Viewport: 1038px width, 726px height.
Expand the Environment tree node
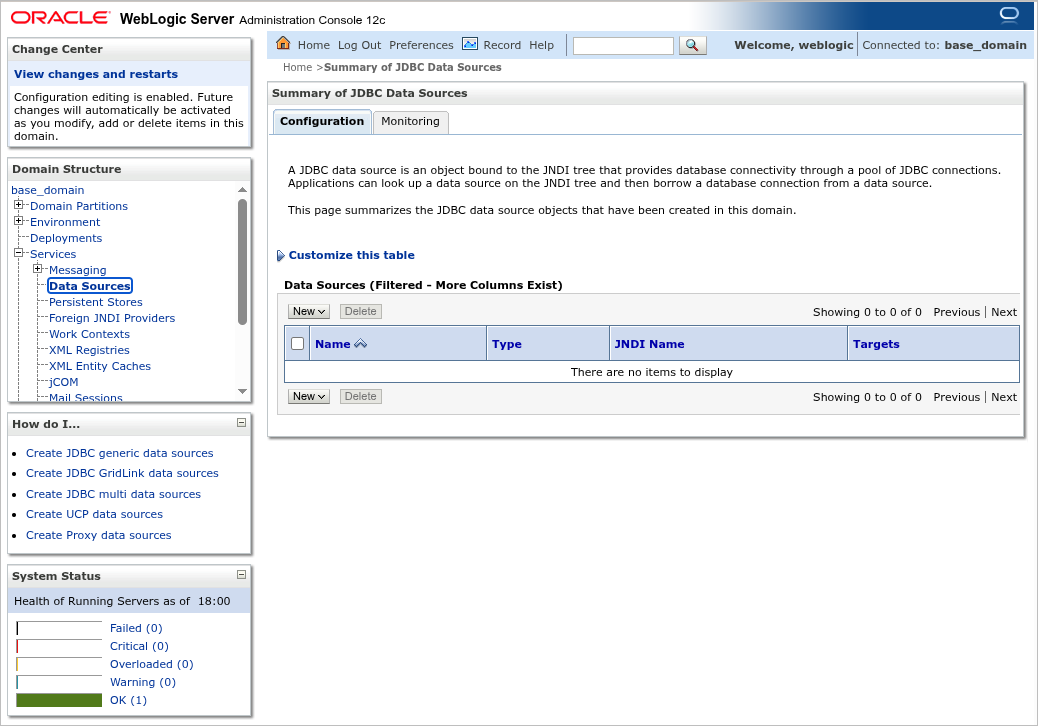(18, 221)
